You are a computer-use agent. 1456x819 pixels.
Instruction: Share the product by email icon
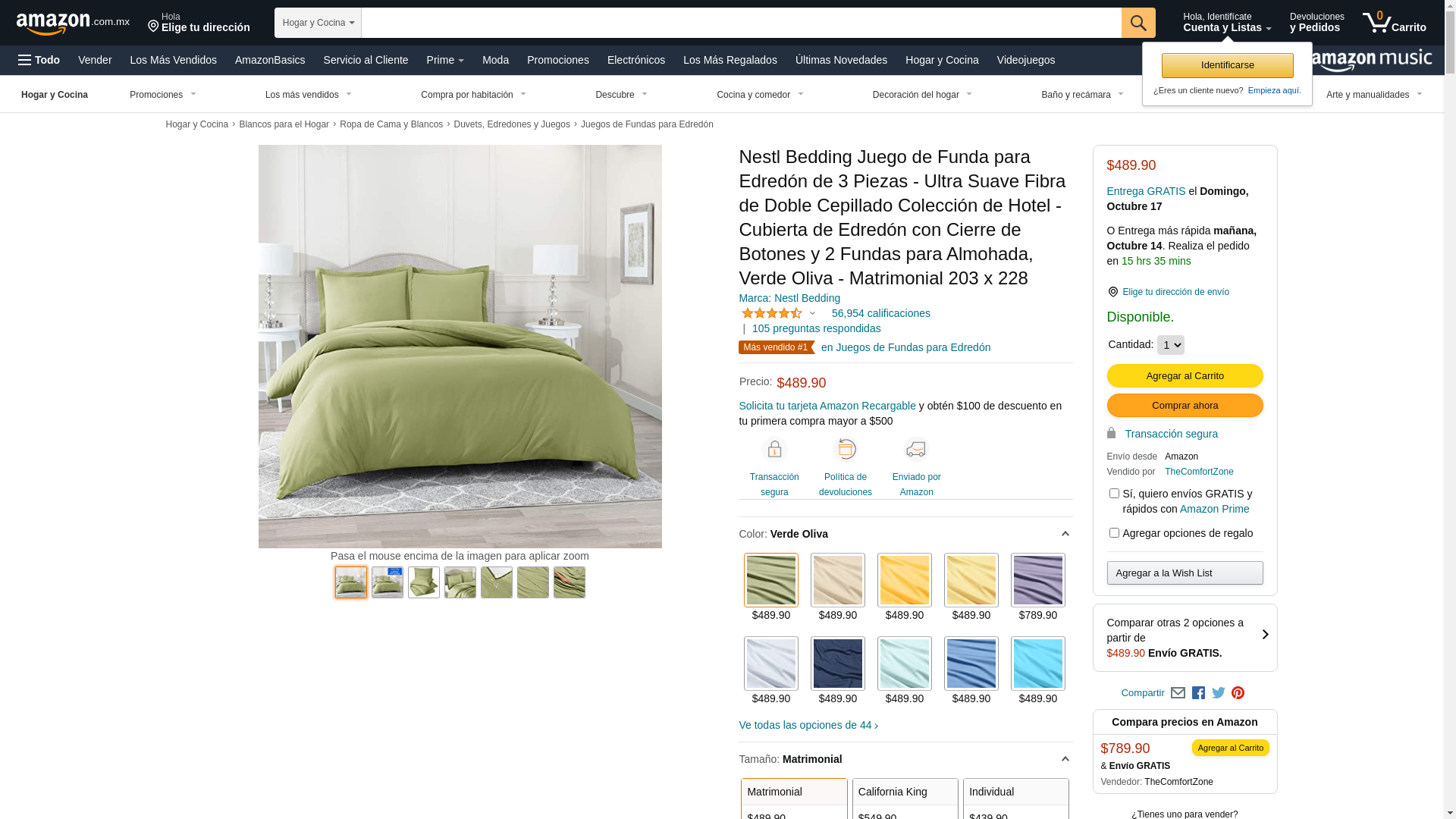click(x=1178, y=693)
